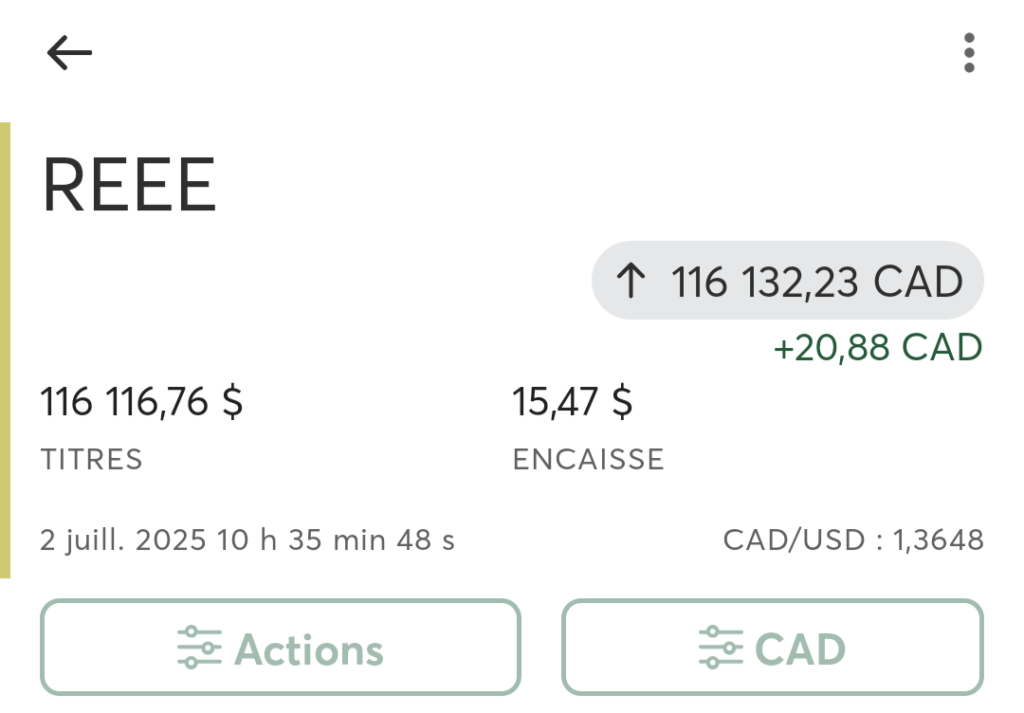
Task: Click the up arrow in the balance pill
Action: coord(631,281)
